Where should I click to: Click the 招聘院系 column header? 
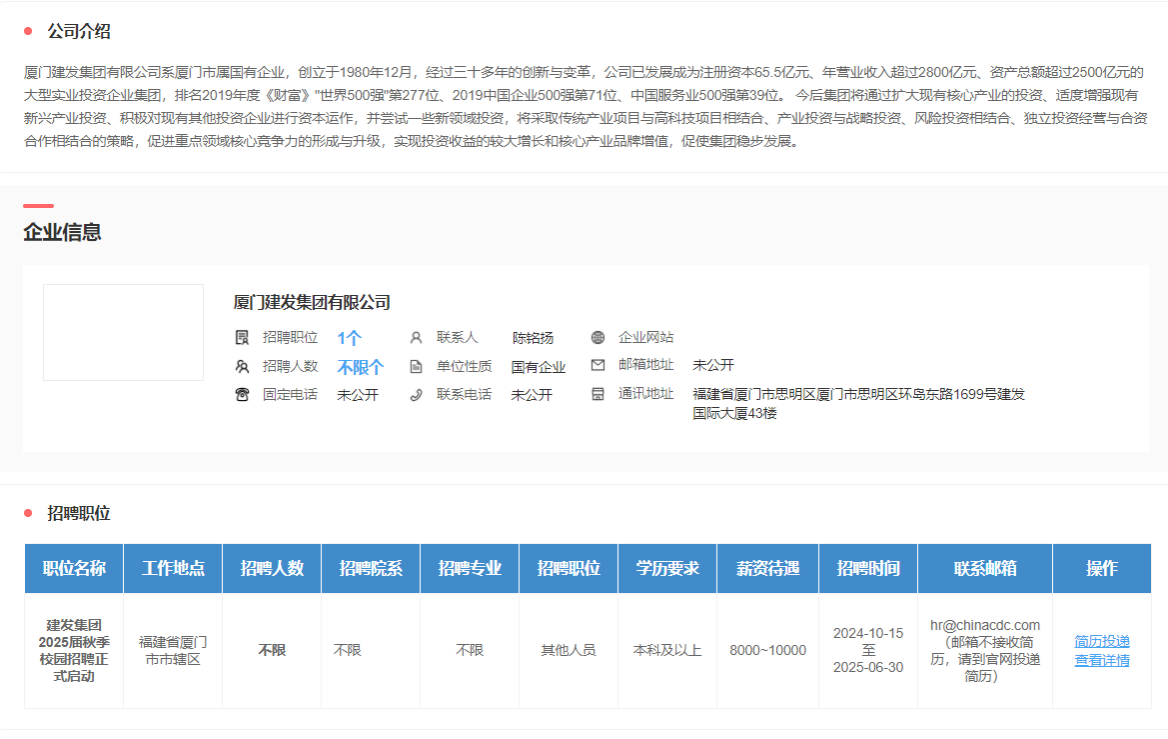click(371, 568)
